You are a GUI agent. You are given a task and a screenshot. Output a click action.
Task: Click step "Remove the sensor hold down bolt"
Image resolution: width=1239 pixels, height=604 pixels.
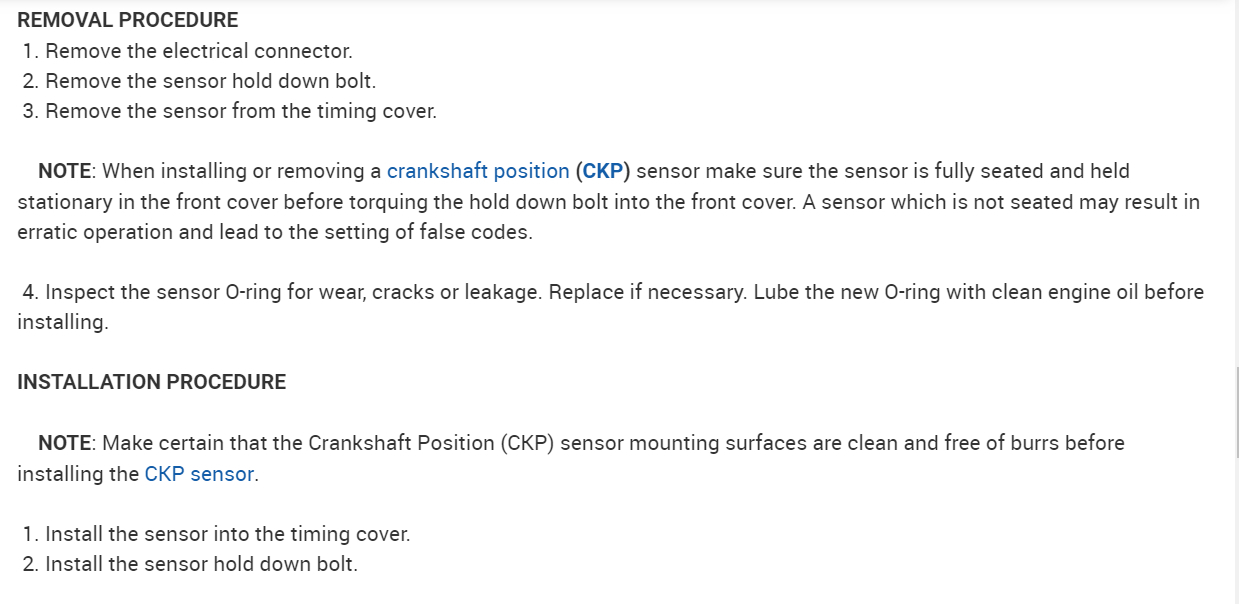pos(210,81)
